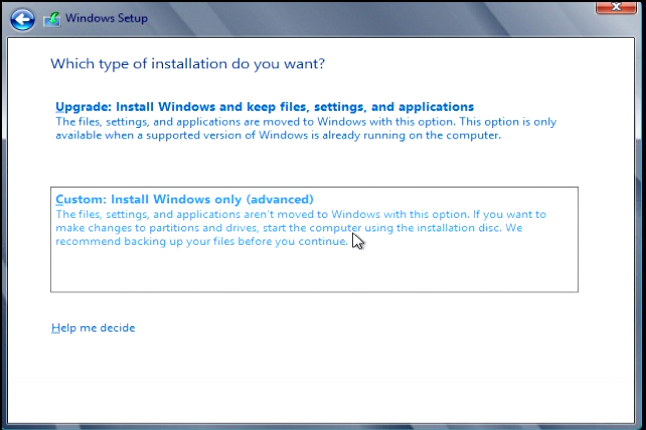
Task: Click the heading 'Which type of installation do you want?'
Action: click(187, 64)
